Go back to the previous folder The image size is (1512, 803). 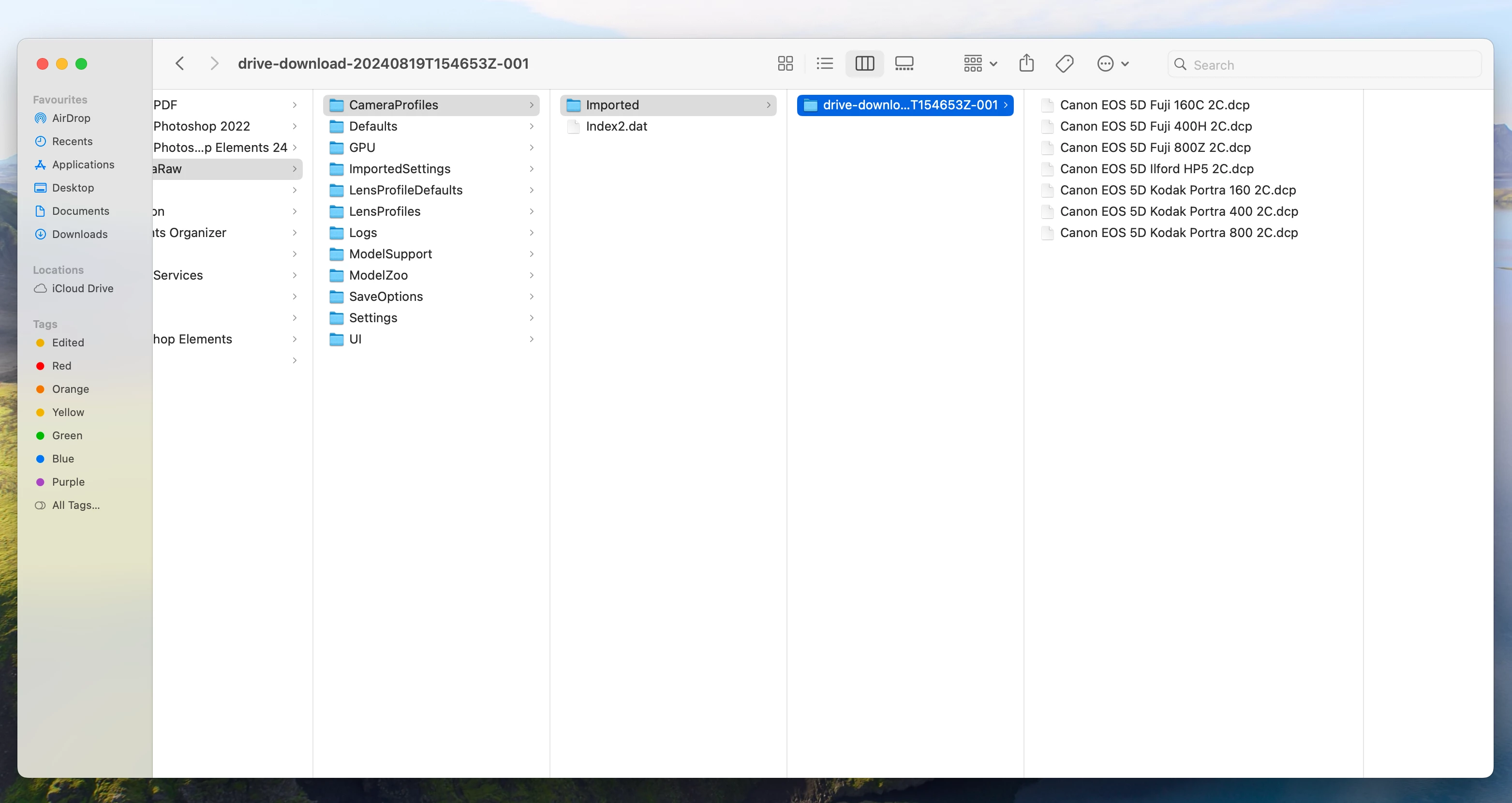(x=180, y=63)
